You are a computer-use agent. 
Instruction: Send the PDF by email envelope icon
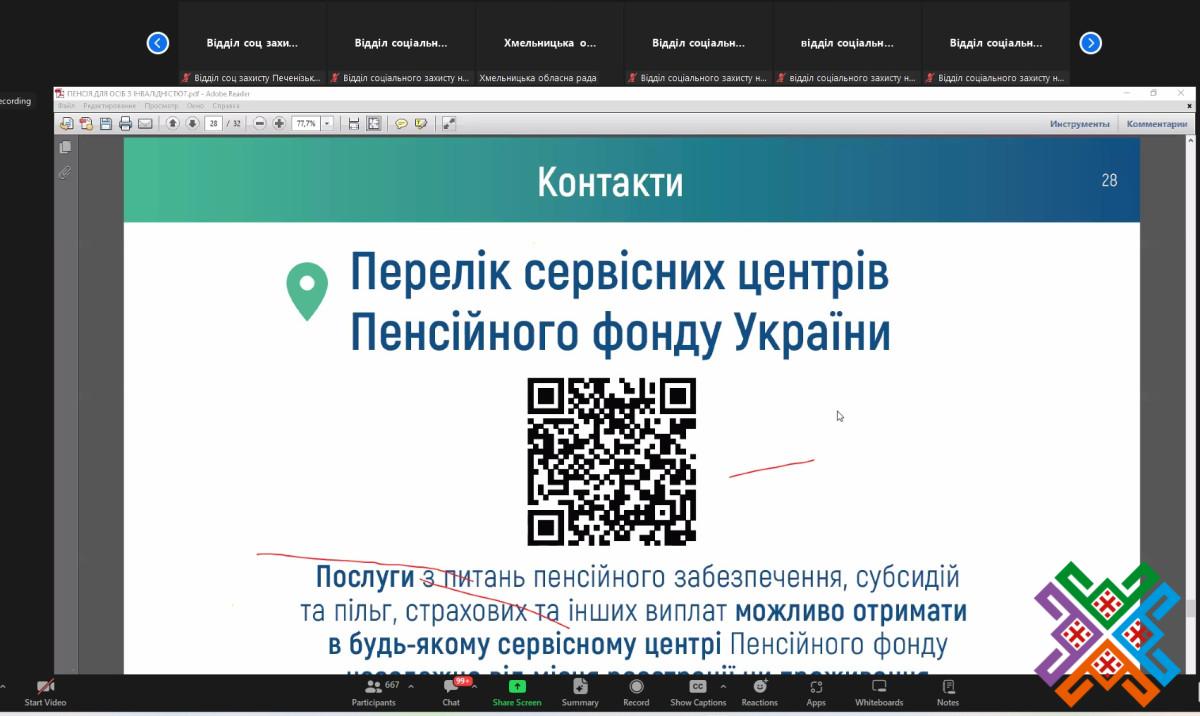[145, 123]
